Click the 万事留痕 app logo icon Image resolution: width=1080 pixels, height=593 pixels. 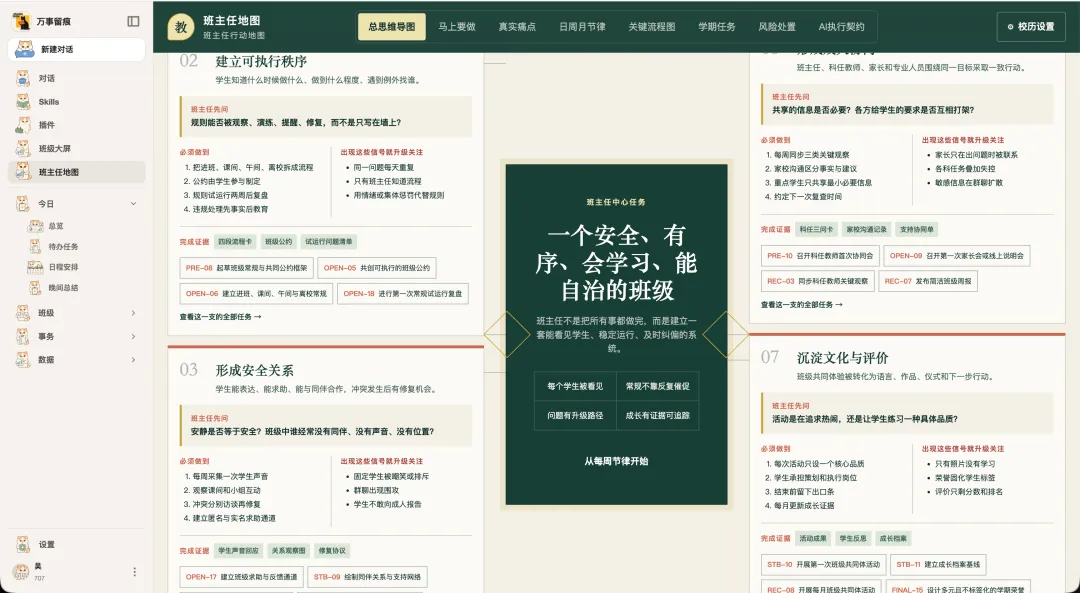22,21
